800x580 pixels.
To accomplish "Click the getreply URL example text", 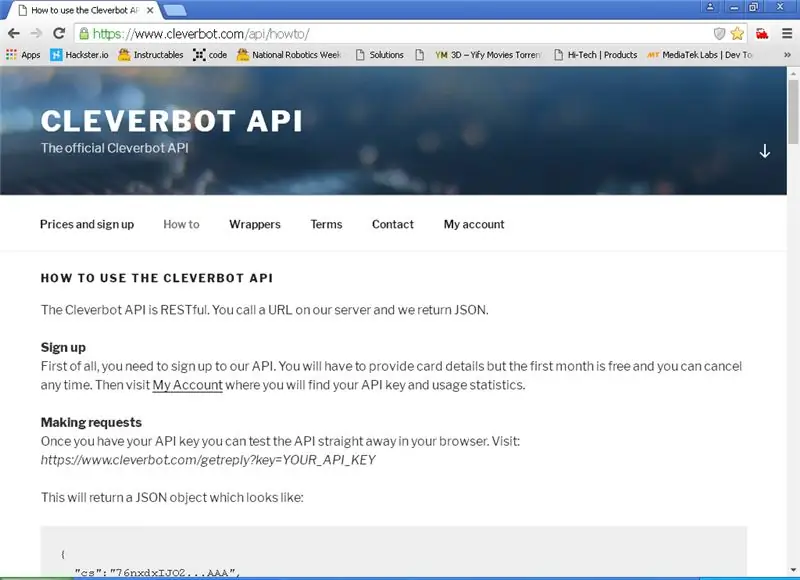I will (208, 460).
